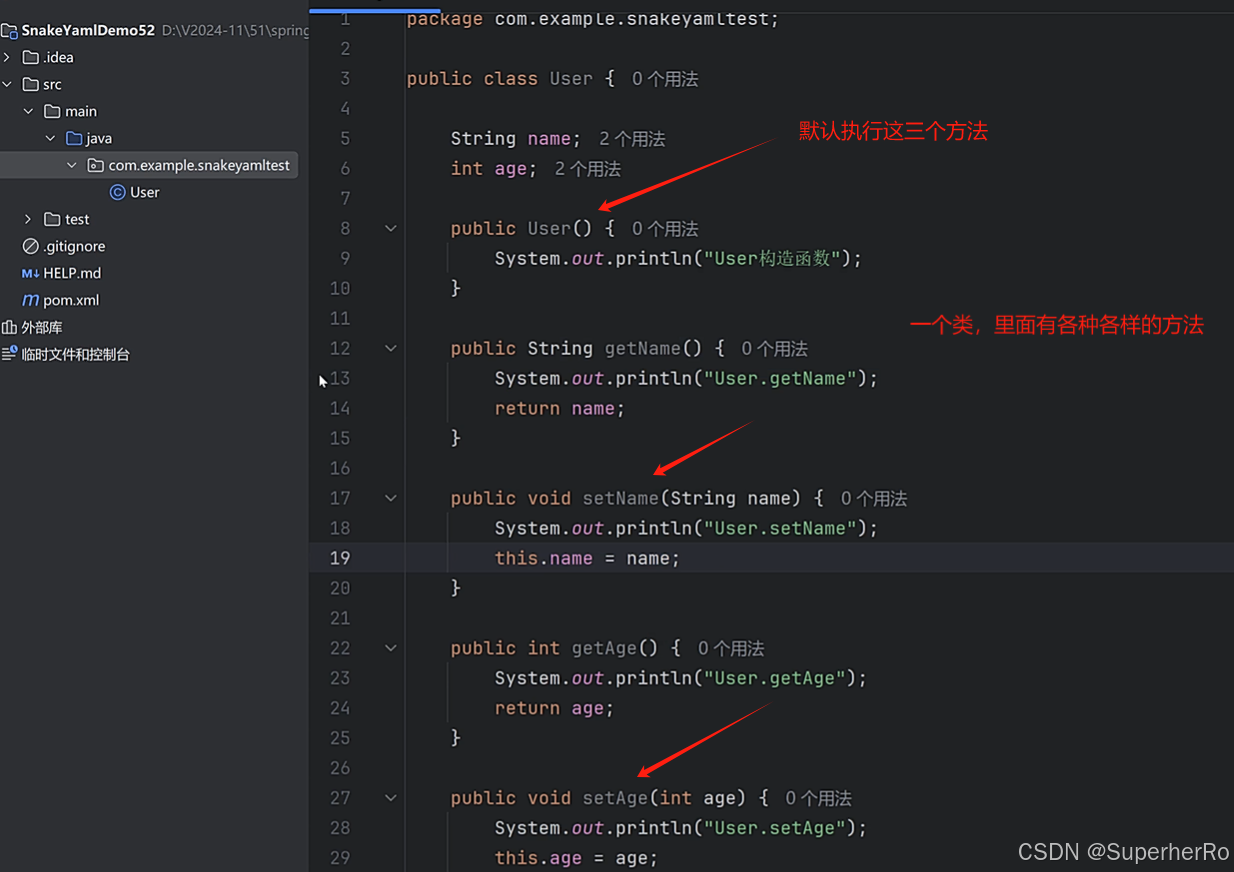Viewport: 1234px width, 872px height.
Task: Click the scratches and consoles icon
Action: [x=9, y=354]
